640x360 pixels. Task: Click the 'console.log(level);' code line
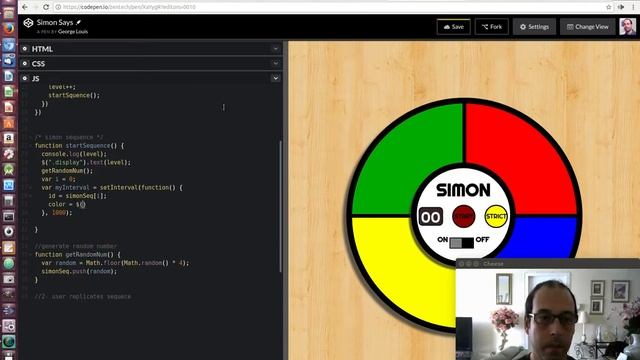pos(74,154)
